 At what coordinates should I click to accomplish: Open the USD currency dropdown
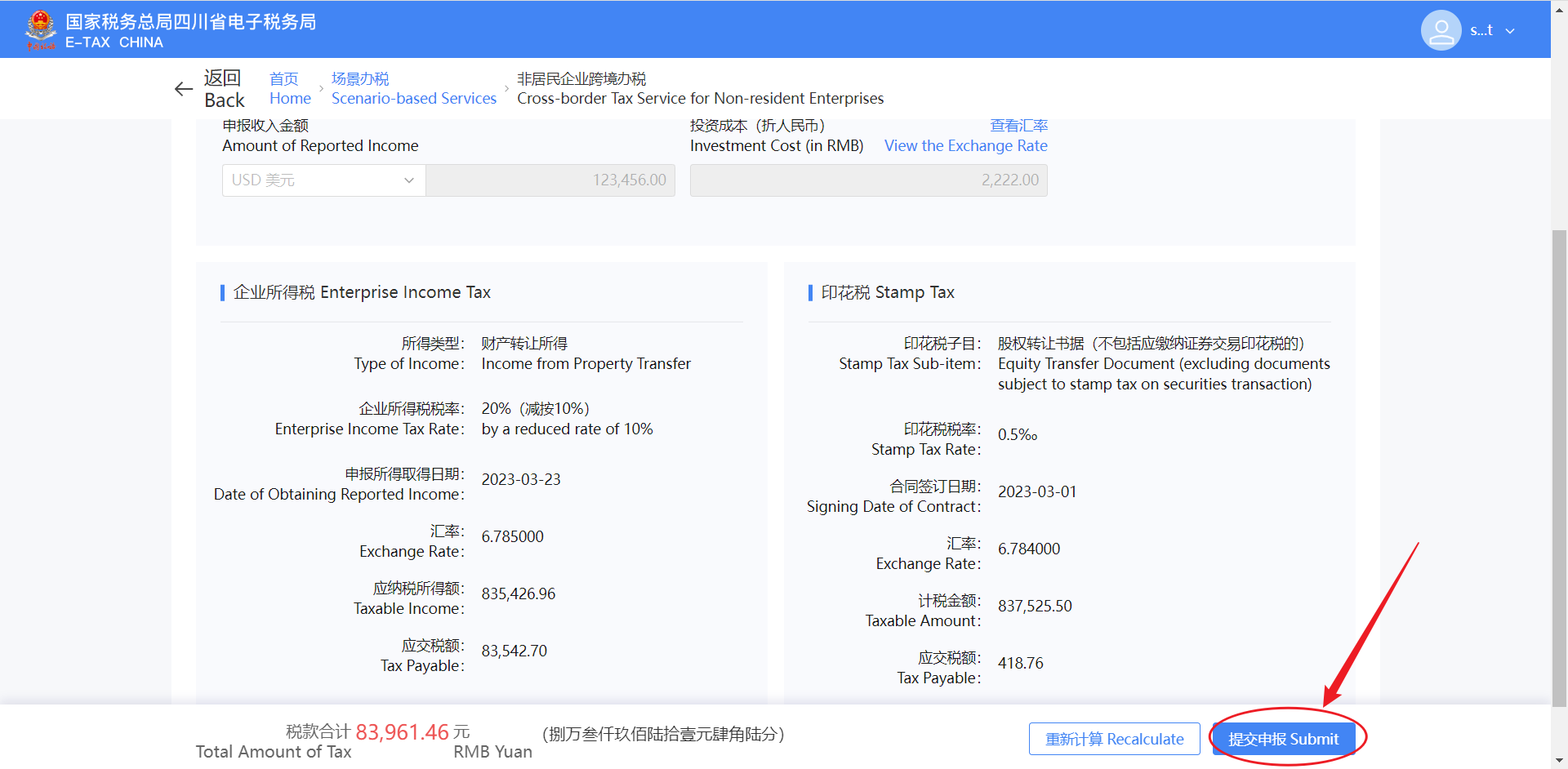click(323, 180)
